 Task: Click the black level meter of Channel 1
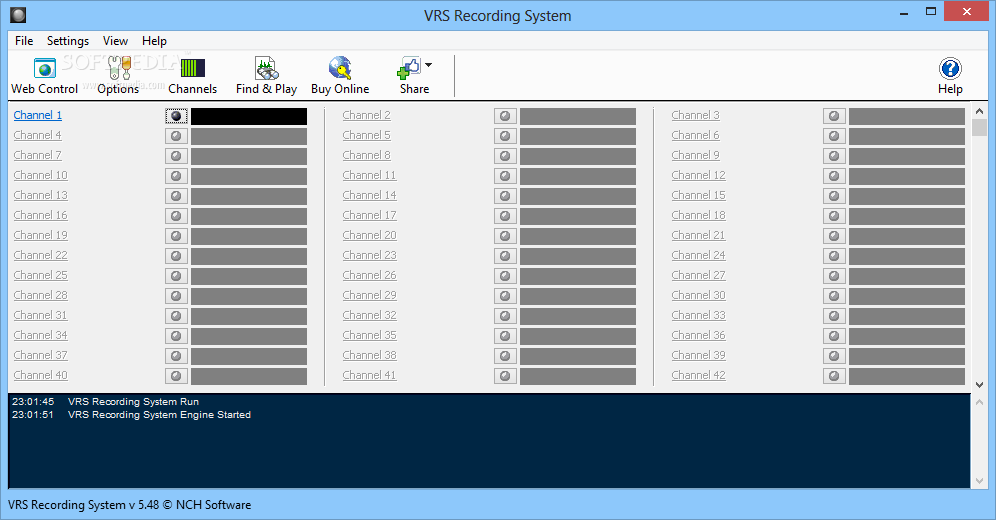249,116
